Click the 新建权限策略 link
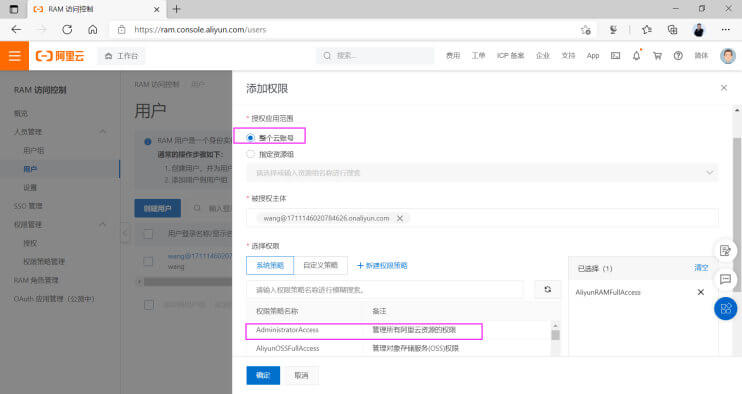 coord(382,265)
